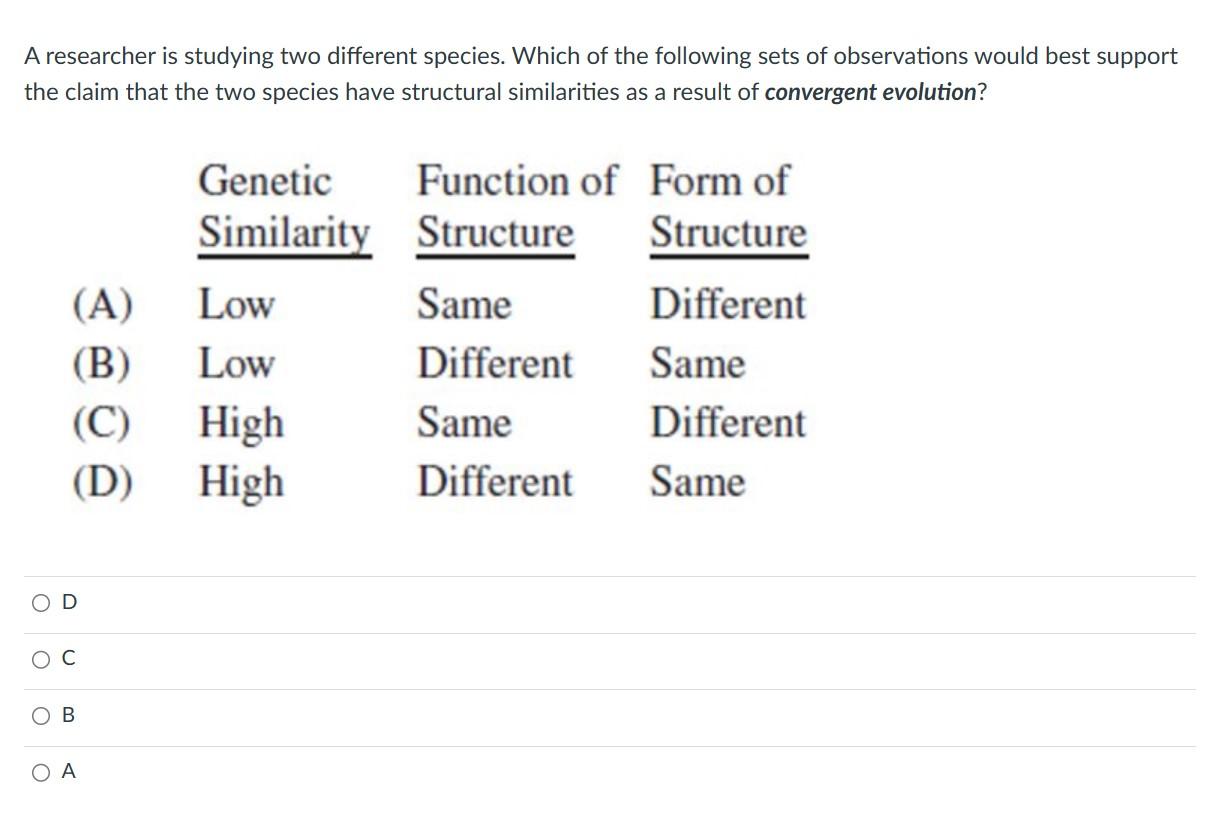Click the word High in option (C) row
Screen dimensions: 1221x817
(x=242, y=423)
